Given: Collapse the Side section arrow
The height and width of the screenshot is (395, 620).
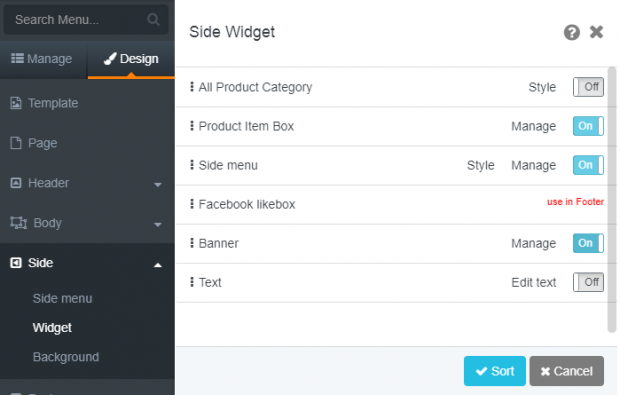Looking at the screenshot, I should coord(158,265).
